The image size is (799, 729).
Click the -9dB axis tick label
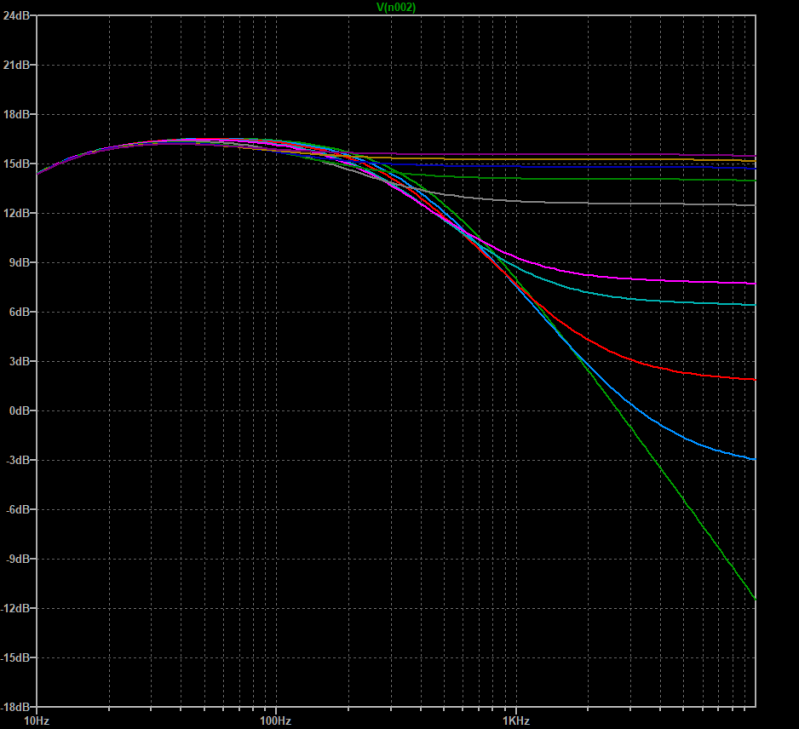coord(19,559)
